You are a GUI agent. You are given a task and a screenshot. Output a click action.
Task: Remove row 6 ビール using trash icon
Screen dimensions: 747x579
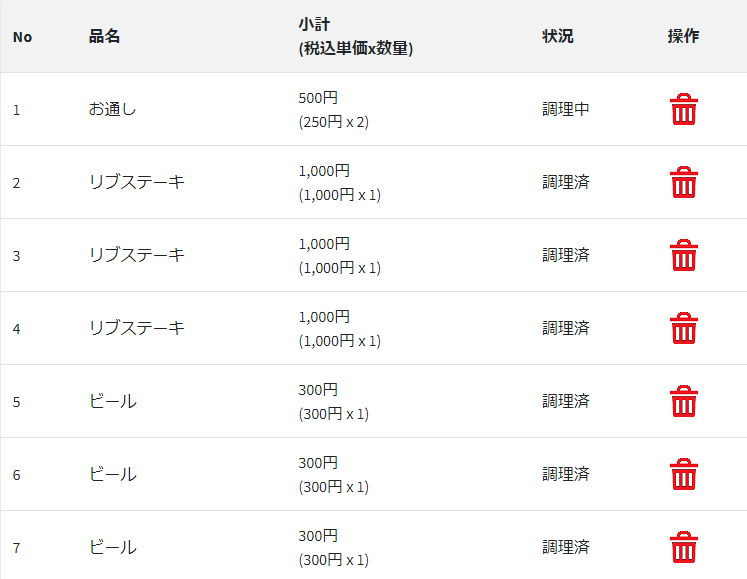coord(683,474)
